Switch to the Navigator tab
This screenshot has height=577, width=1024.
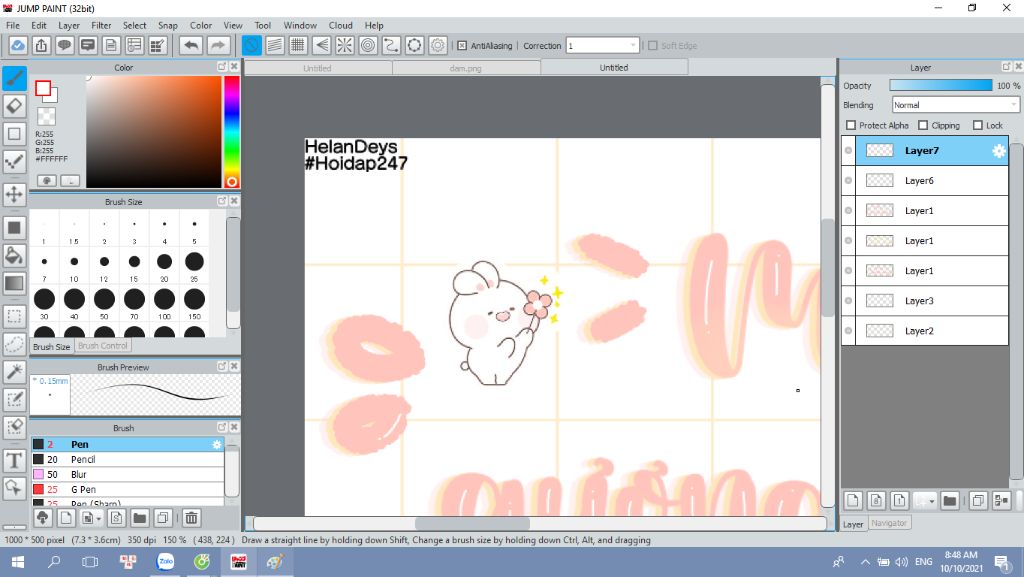point(889,523)
